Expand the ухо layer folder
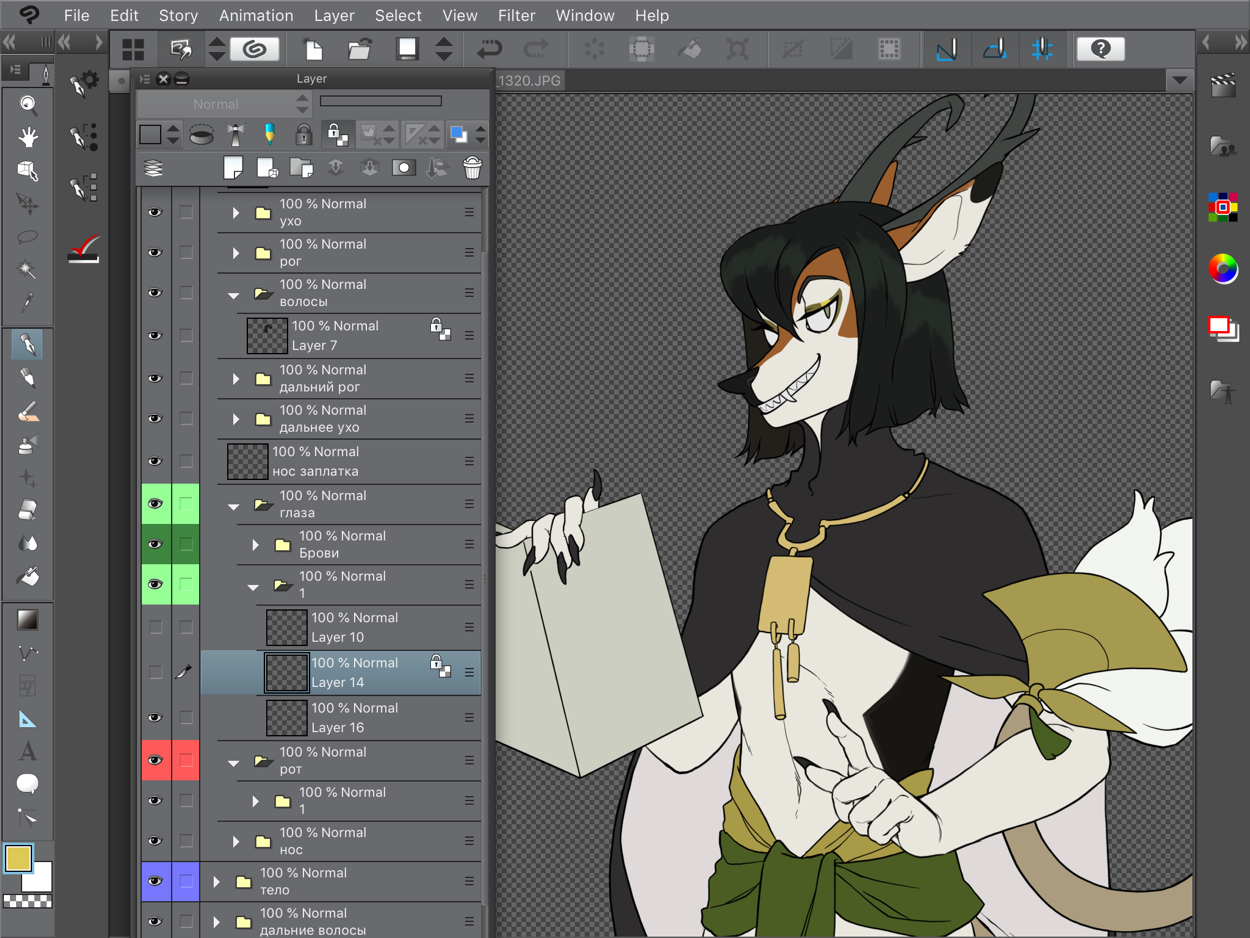This screenshot has width=1250, height=938. coord(236,212)
